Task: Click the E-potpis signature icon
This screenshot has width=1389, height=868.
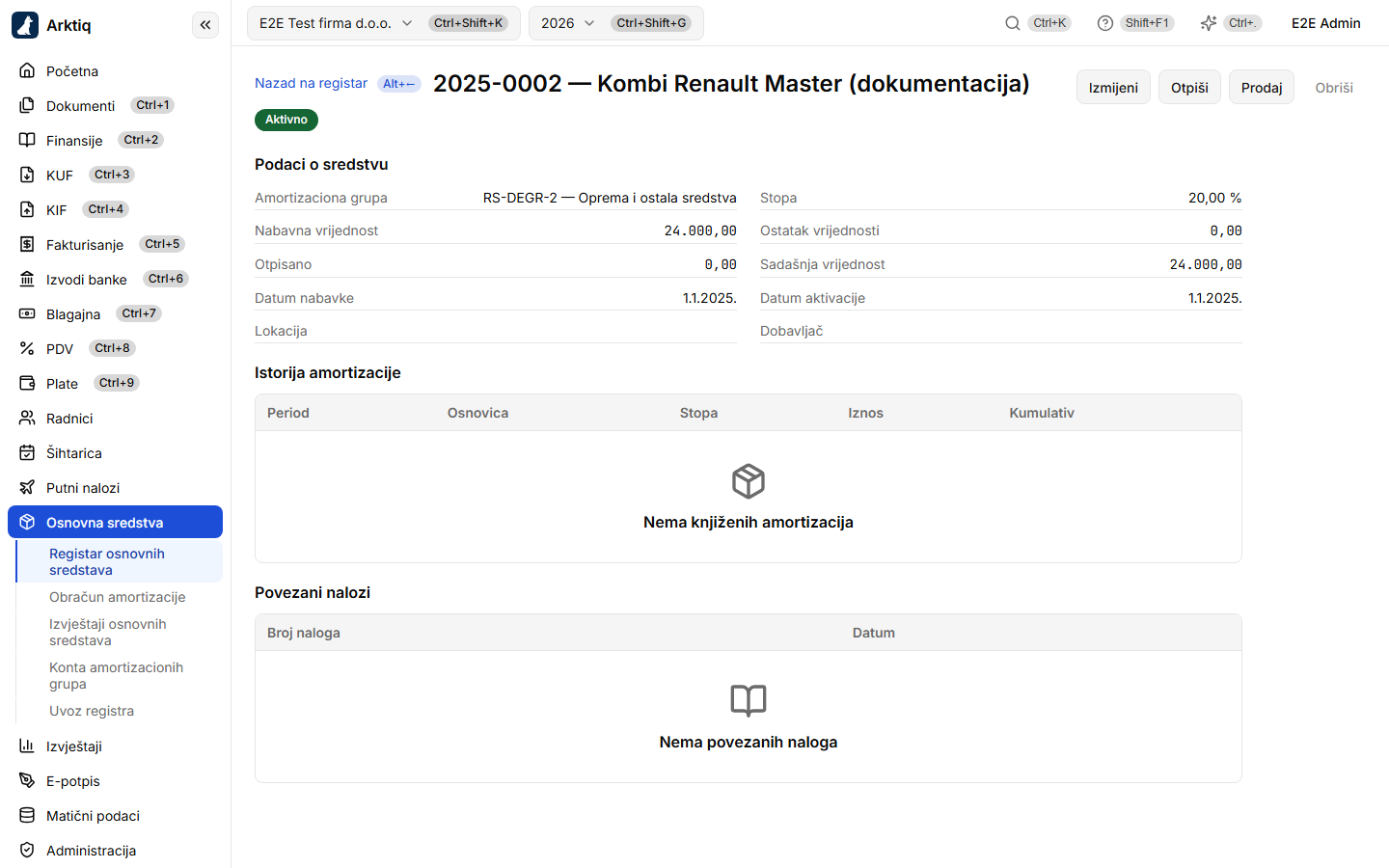Action: tap(27, 781)
